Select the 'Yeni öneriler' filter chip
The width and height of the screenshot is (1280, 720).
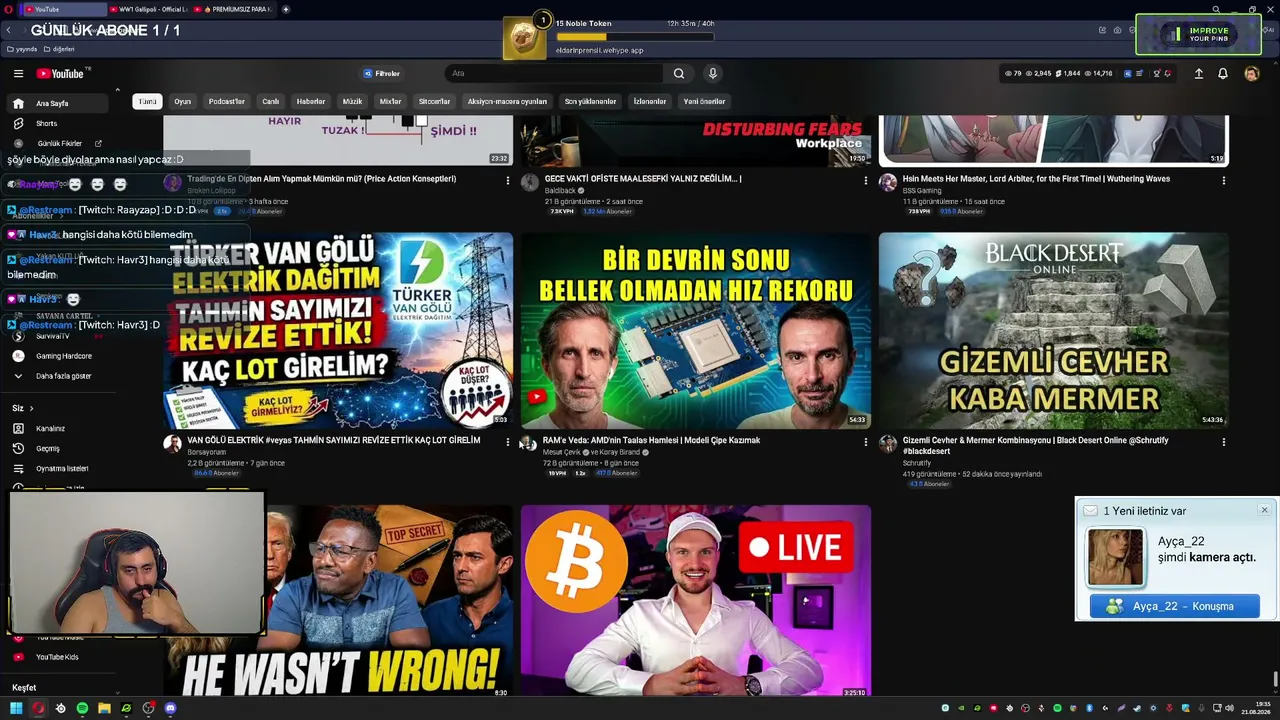pos(704,101)
